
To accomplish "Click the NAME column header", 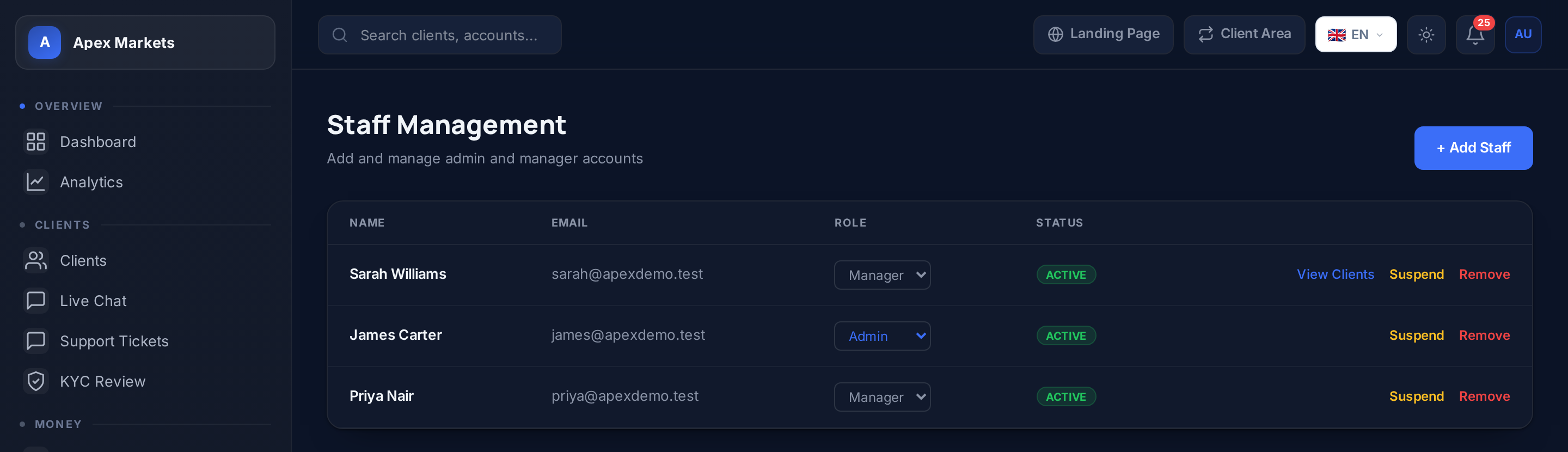I will tap(367, 223).
